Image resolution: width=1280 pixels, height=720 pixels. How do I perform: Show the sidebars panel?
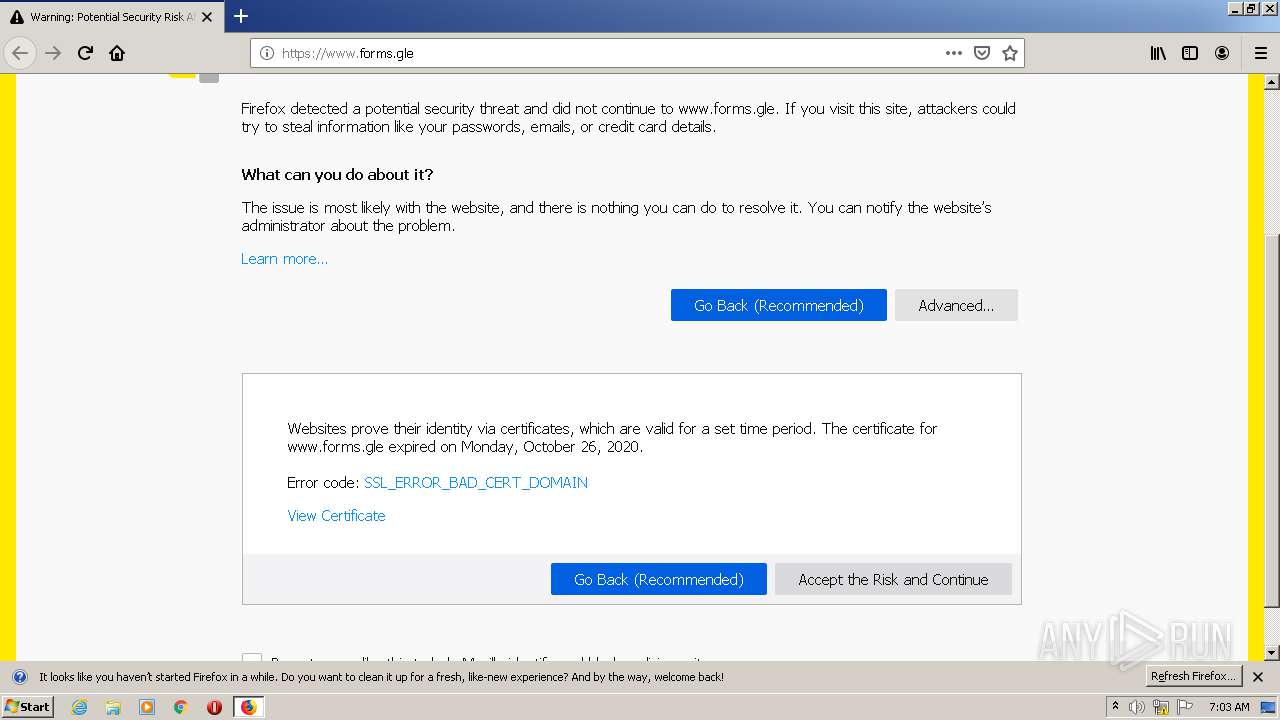1190,53
